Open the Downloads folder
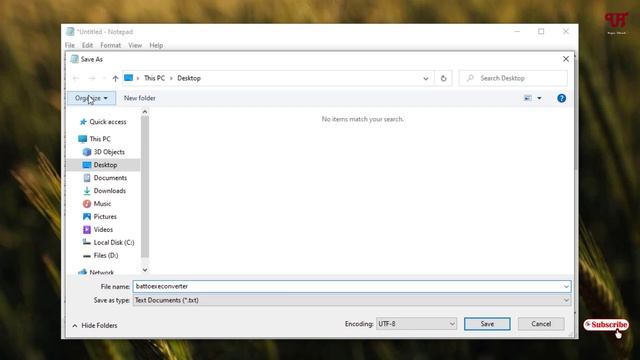 tap(110, 191)
